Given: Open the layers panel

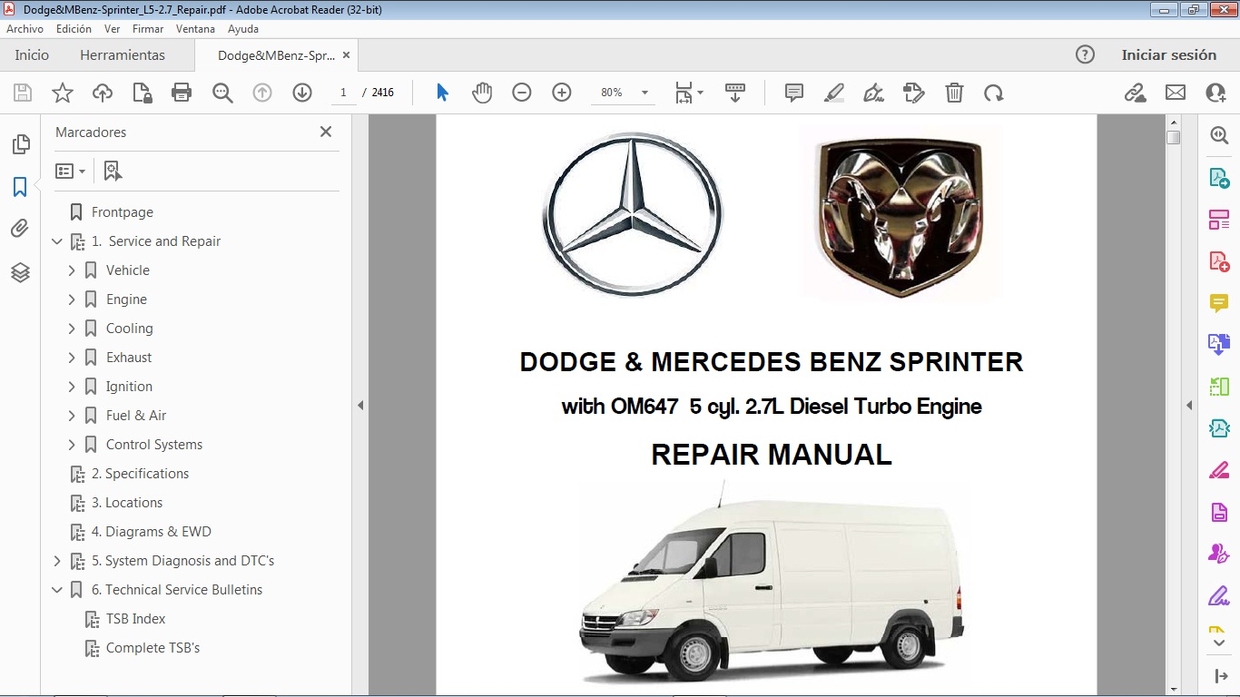Looking at the screenshot, I should pyautogui.click(x=21, y=272).
